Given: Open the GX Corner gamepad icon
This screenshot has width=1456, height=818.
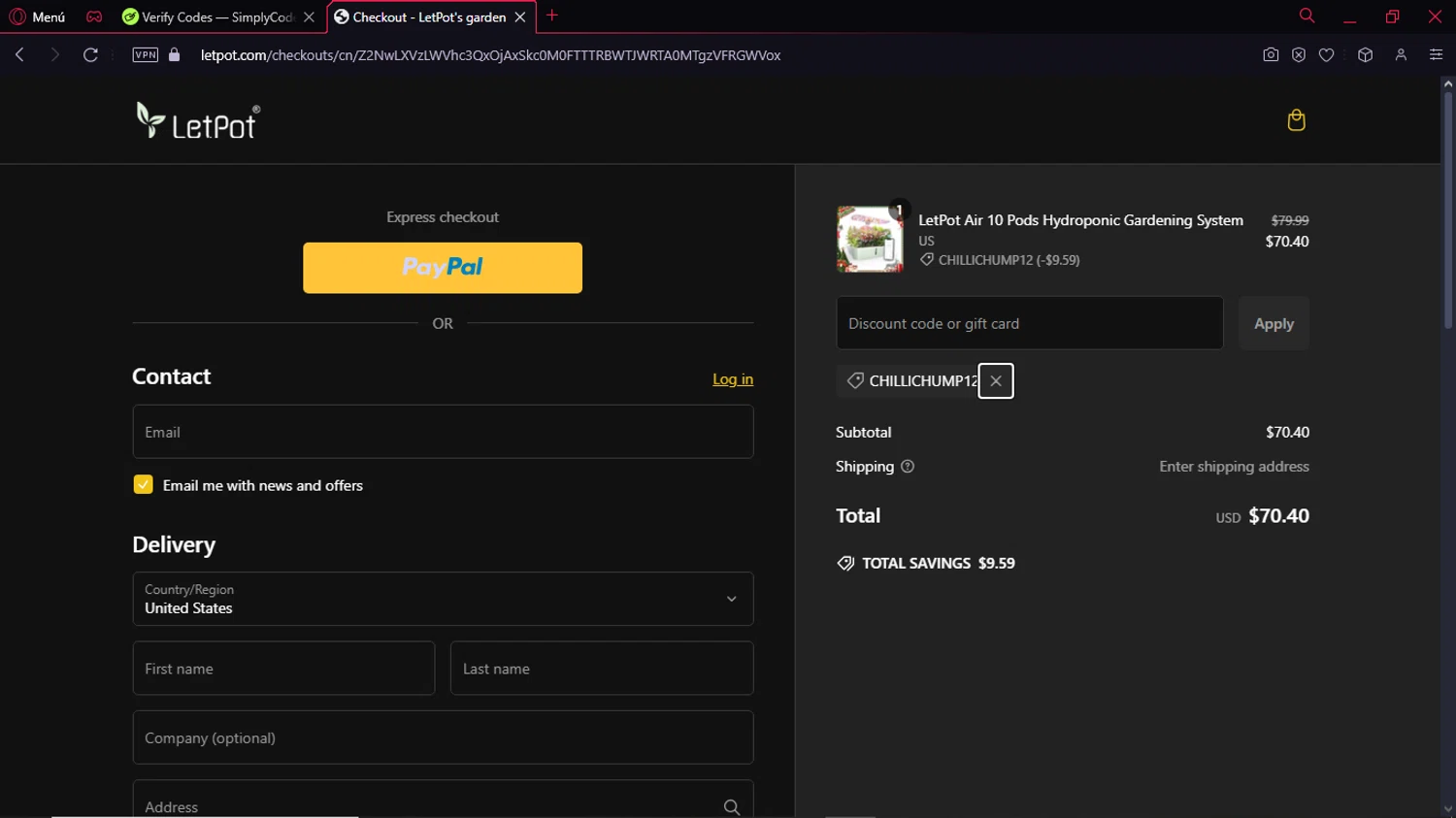Looking at the screenshot, I should pyautogui.click(x=94, y=16).
